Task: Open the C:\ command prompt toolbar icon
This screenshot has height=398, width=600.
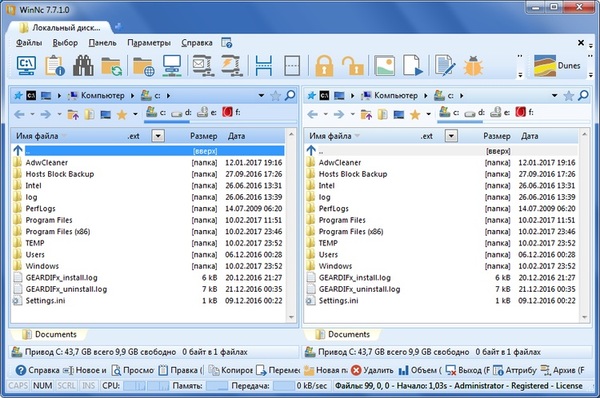Action: (x=26, y=65)
